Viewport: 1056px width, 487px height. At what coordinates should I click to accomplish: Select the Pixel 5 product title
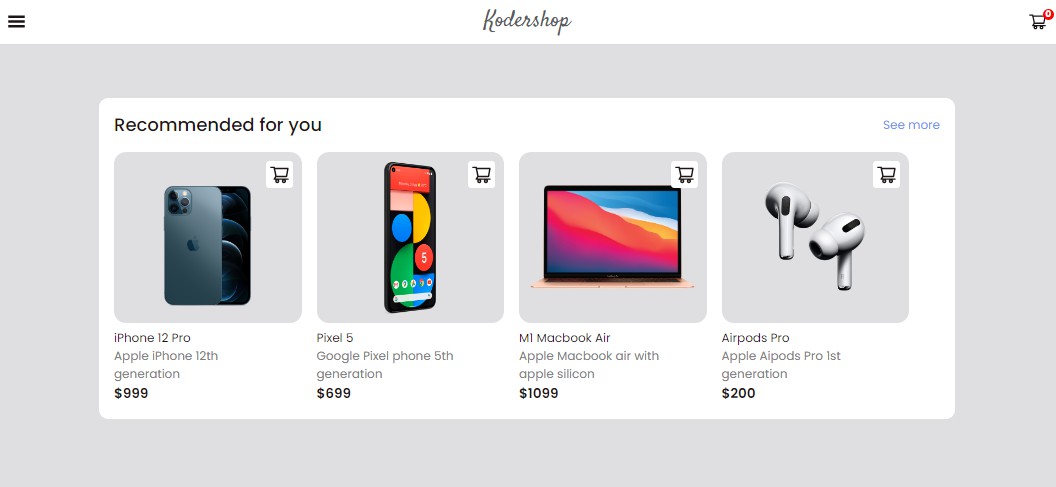[x=335, y=338]
